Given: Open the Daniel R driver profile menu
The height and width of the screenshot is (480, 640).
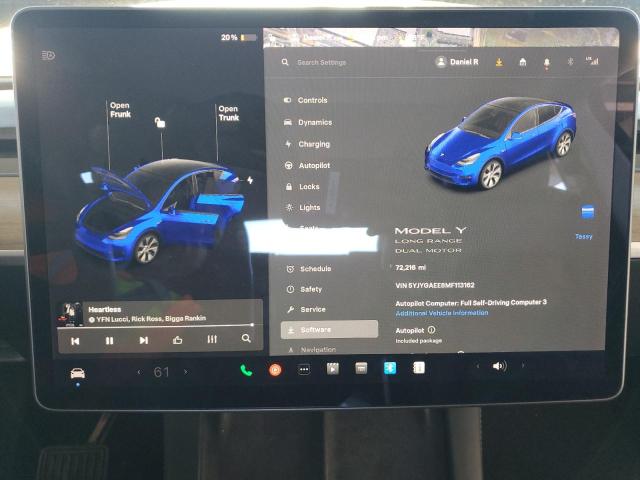Looking at the screenshot, I should click(457, 62).
